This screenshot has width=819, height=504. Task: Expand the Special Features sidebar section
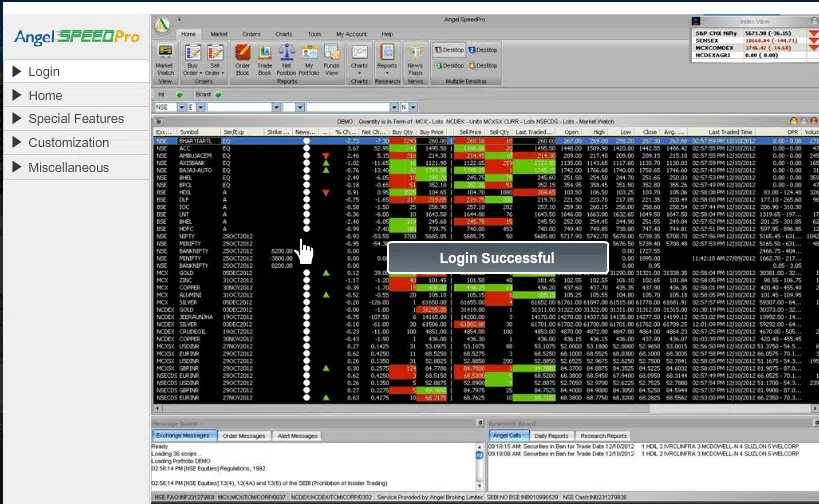point(76,119)
